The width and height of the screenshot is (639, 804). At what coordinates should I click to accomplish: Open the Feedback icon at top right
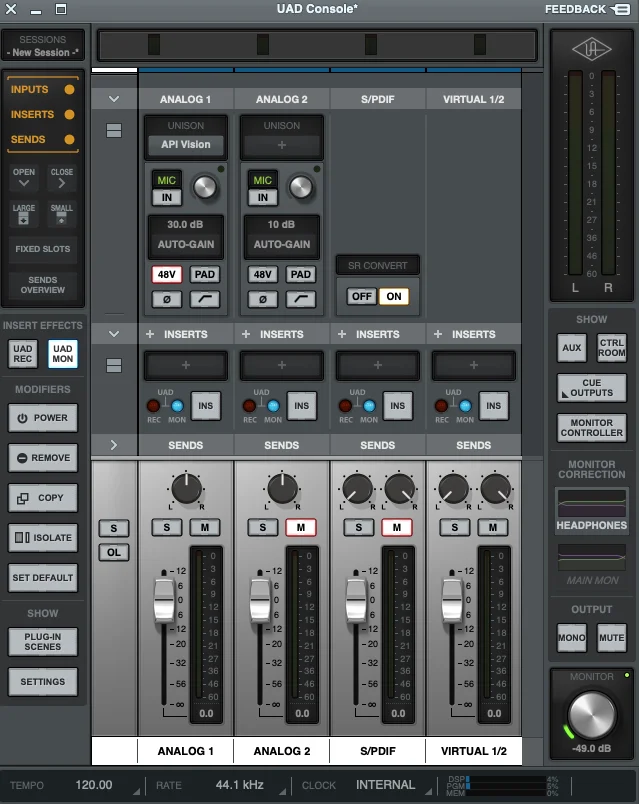point(620,9)
